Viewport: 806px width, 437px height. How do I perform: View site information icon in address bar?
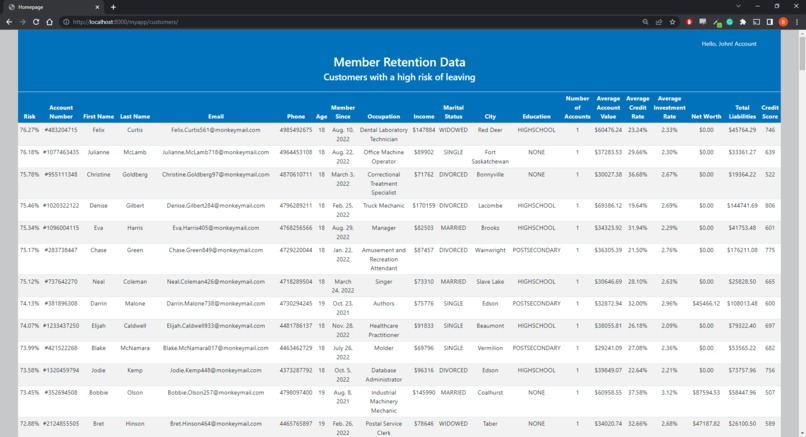[x=66, y=22]
